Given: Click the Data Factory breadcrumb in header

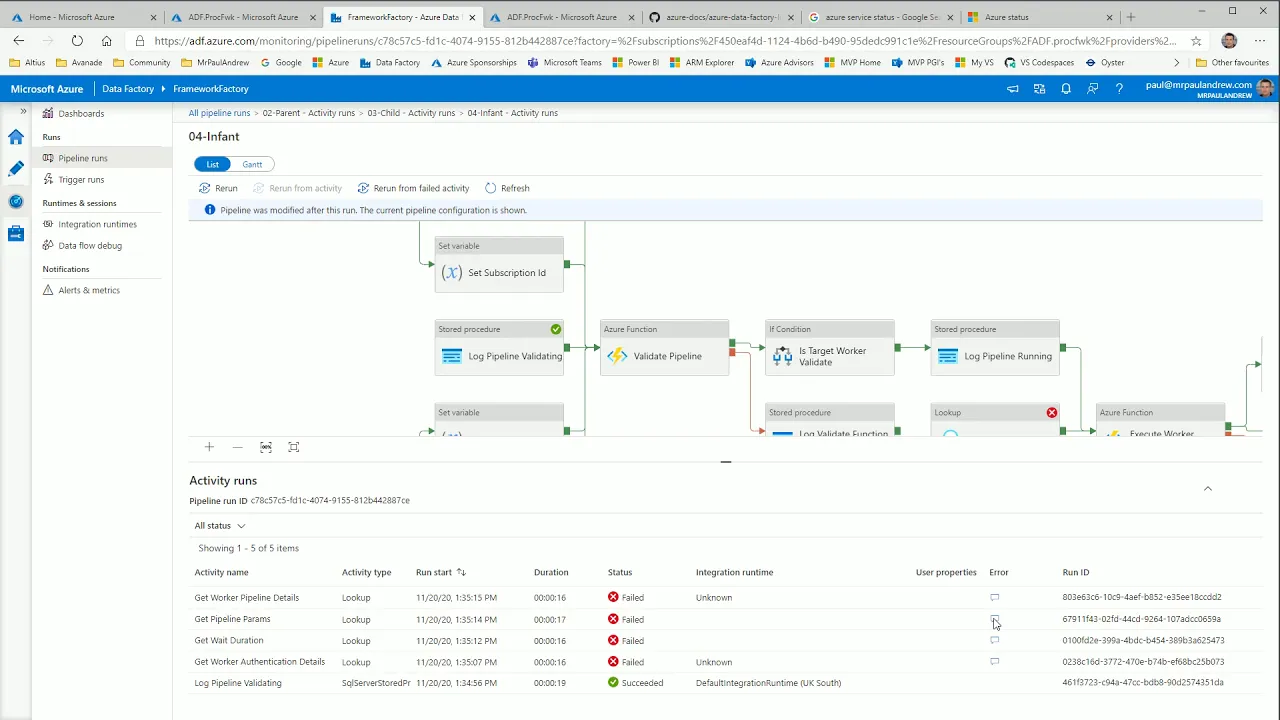Looking at the screenshot, I should click(x=128, y=89).
